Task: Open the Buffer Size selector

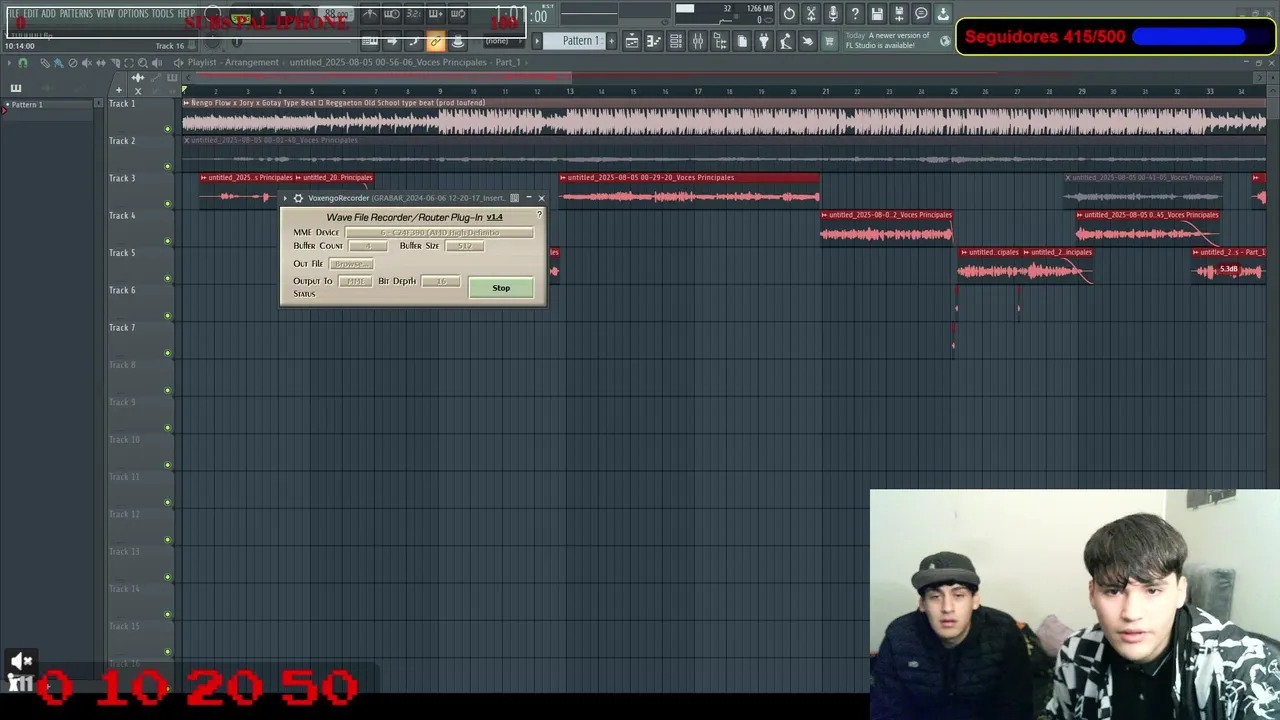Action: (x=464, y=246)
